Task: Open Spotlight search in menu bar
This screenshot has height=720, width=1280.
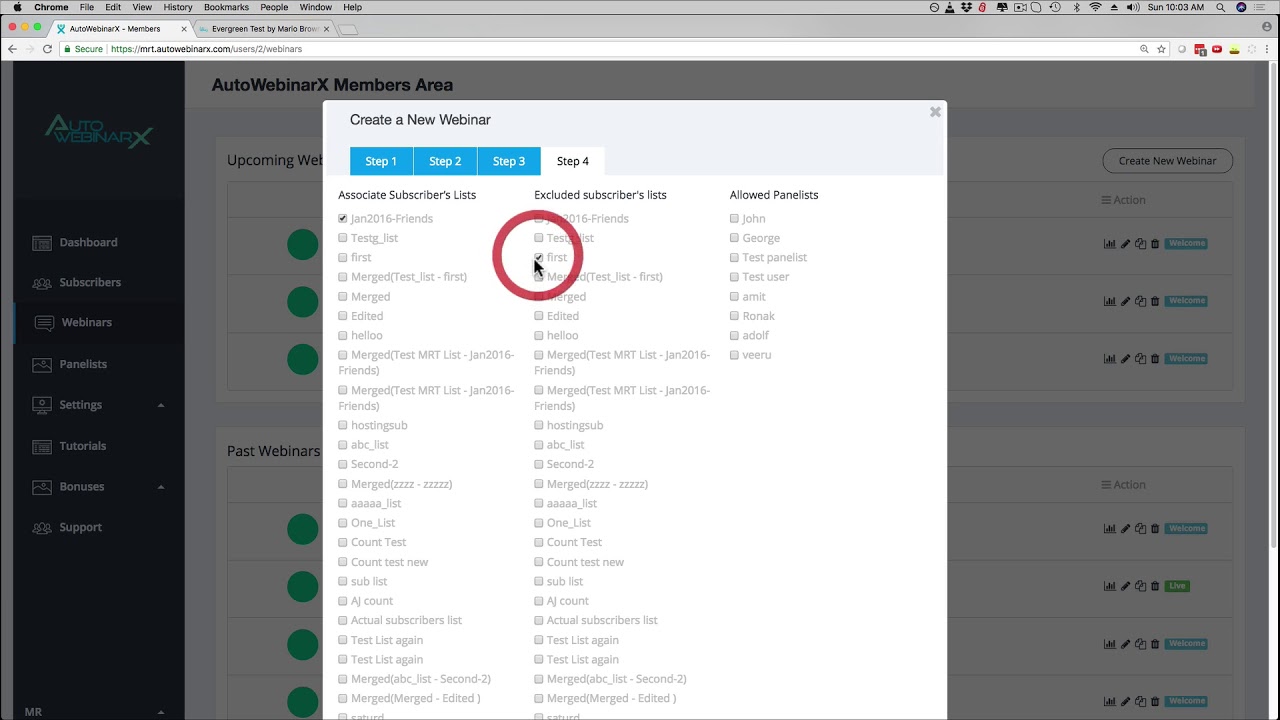Action: [x=1222, y=7]
